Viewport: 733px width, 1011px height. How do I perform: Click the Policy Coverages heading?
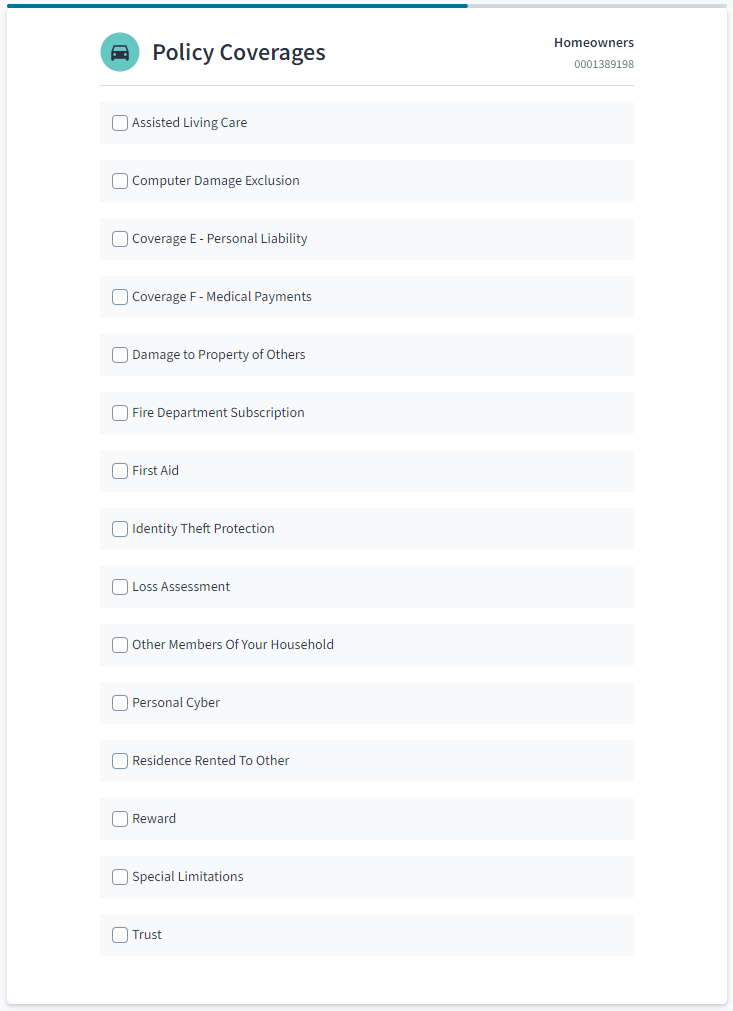(x=239, y=52)
